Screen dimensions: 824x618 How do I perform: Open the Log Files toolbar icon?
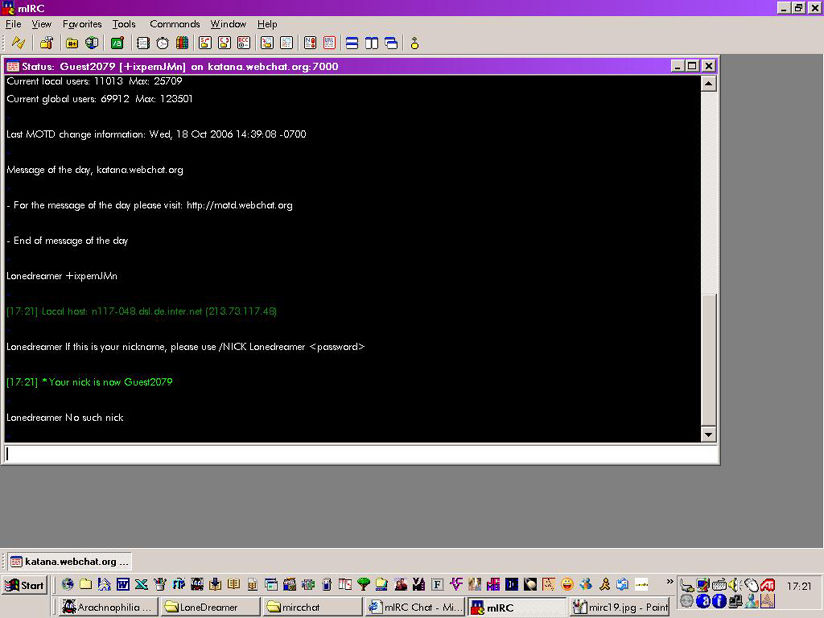pyautogui.click(x=286, y=43)
